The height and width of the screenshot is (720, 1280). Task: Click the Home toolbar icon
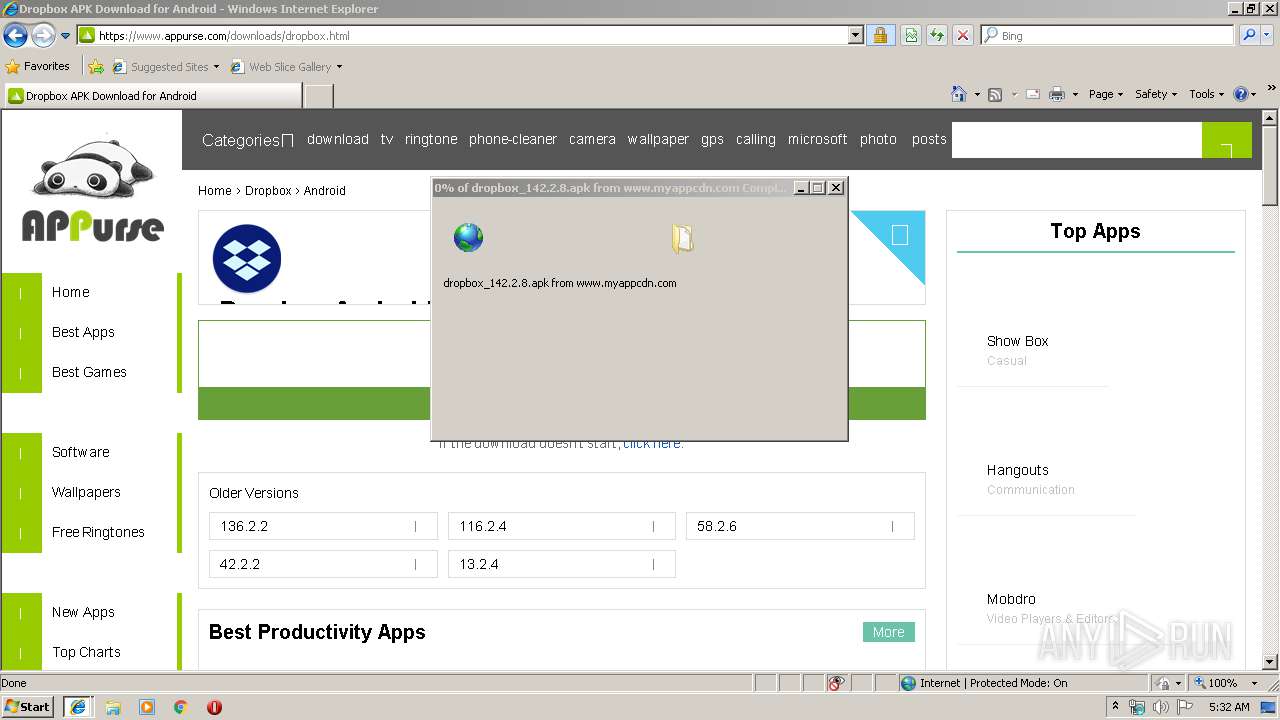click(958, 94)
